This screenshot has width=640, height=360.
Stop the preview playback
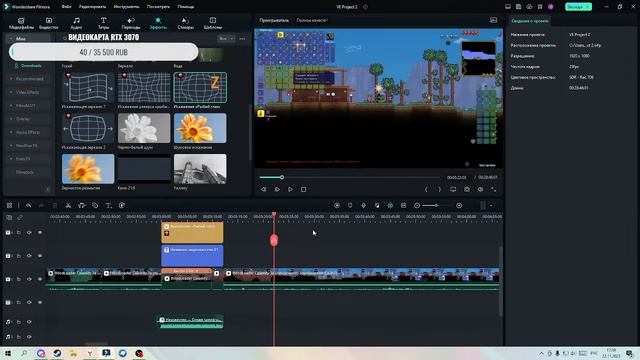pyautogui.click(x=303, y=189)
